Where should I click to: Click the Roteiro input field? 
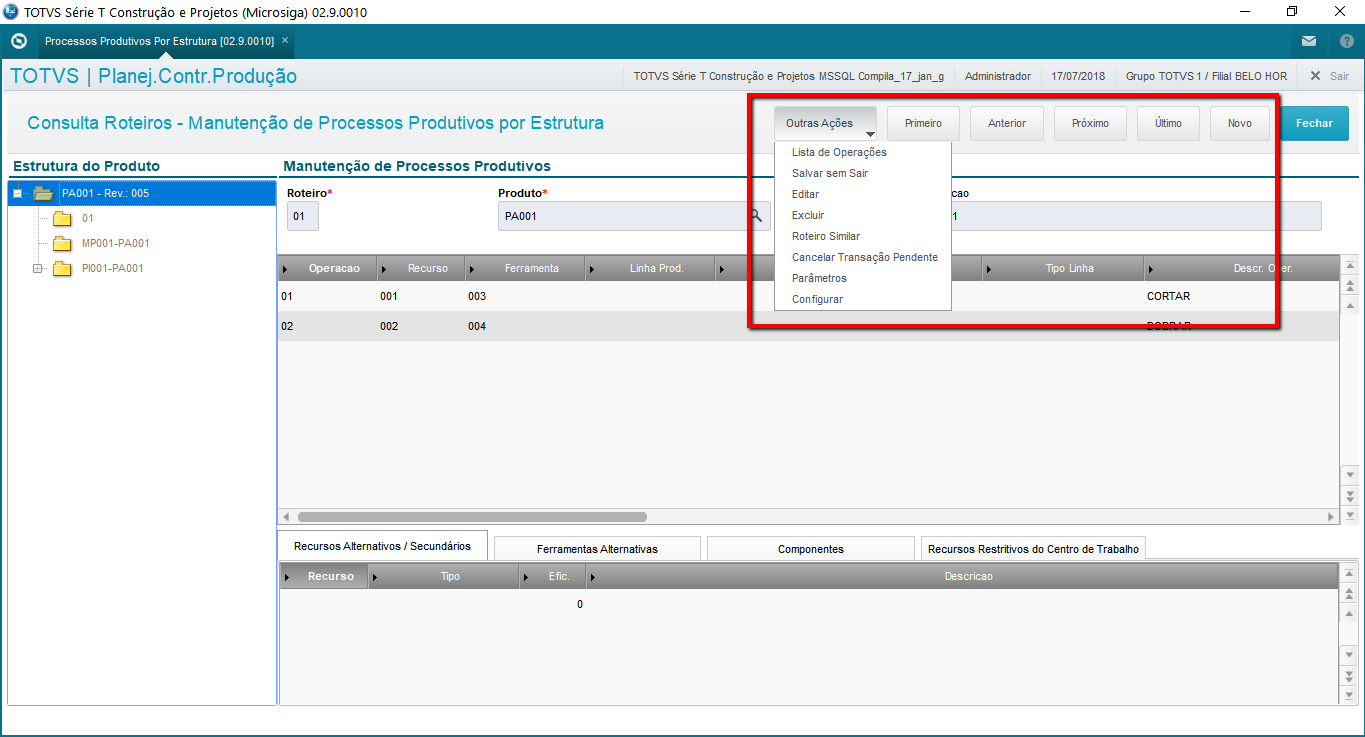(x=303, y=216)
